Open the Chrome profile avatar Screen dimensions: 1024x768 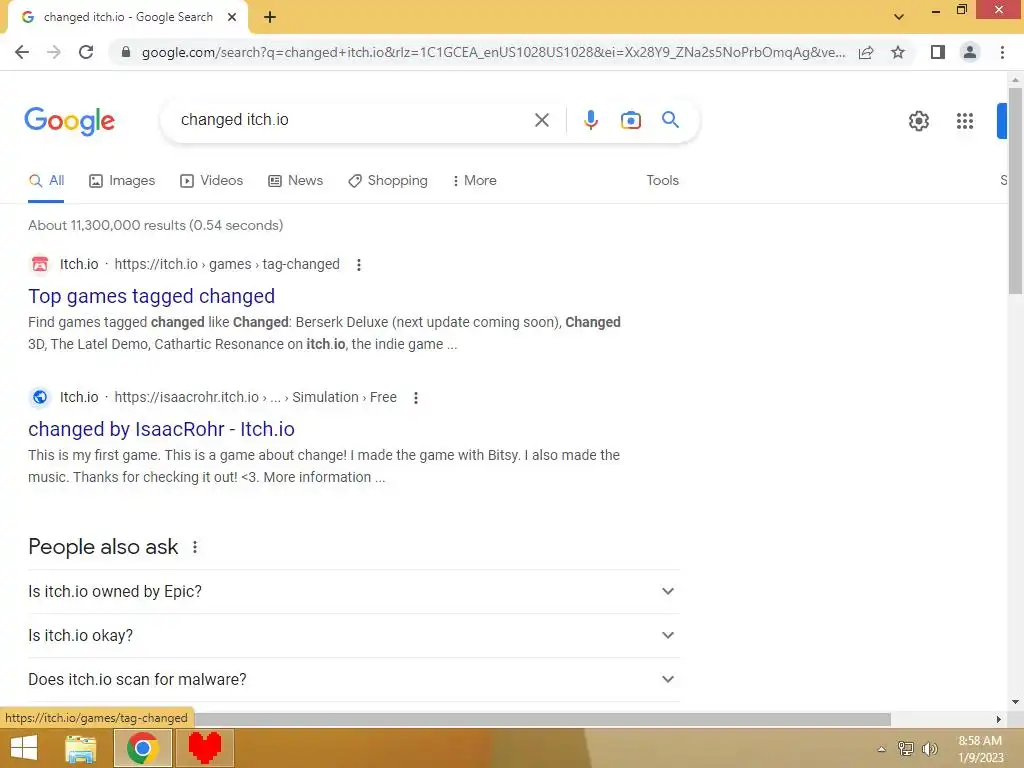(x=970, y=52)
